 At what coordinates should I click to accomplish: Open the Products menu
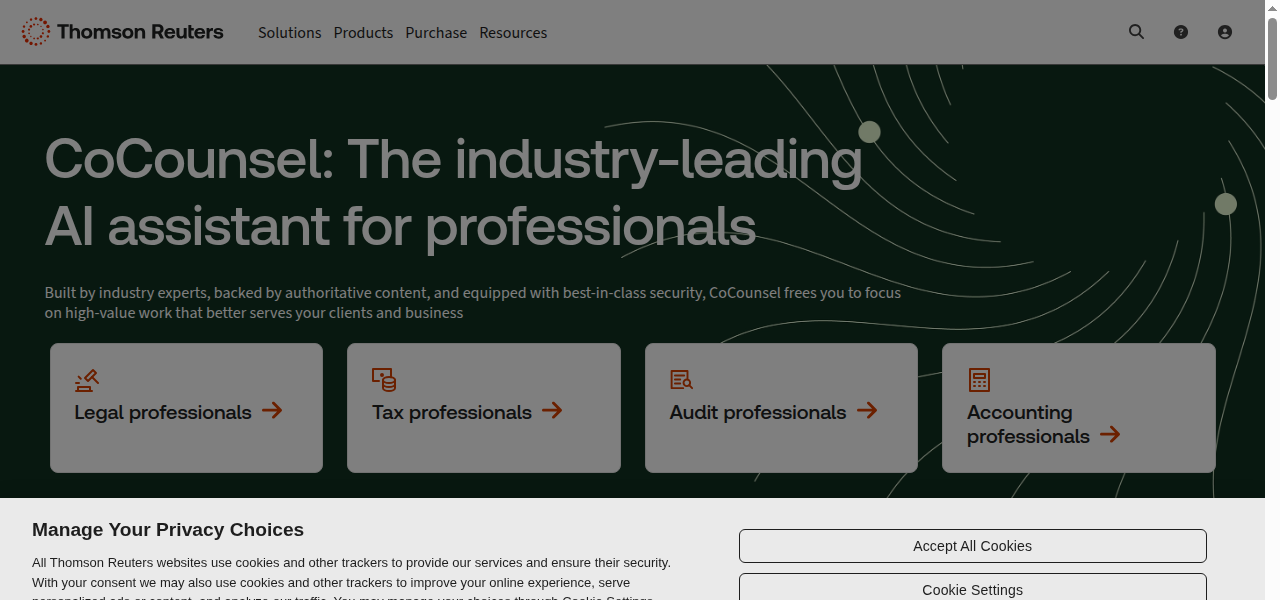(363, 32)
